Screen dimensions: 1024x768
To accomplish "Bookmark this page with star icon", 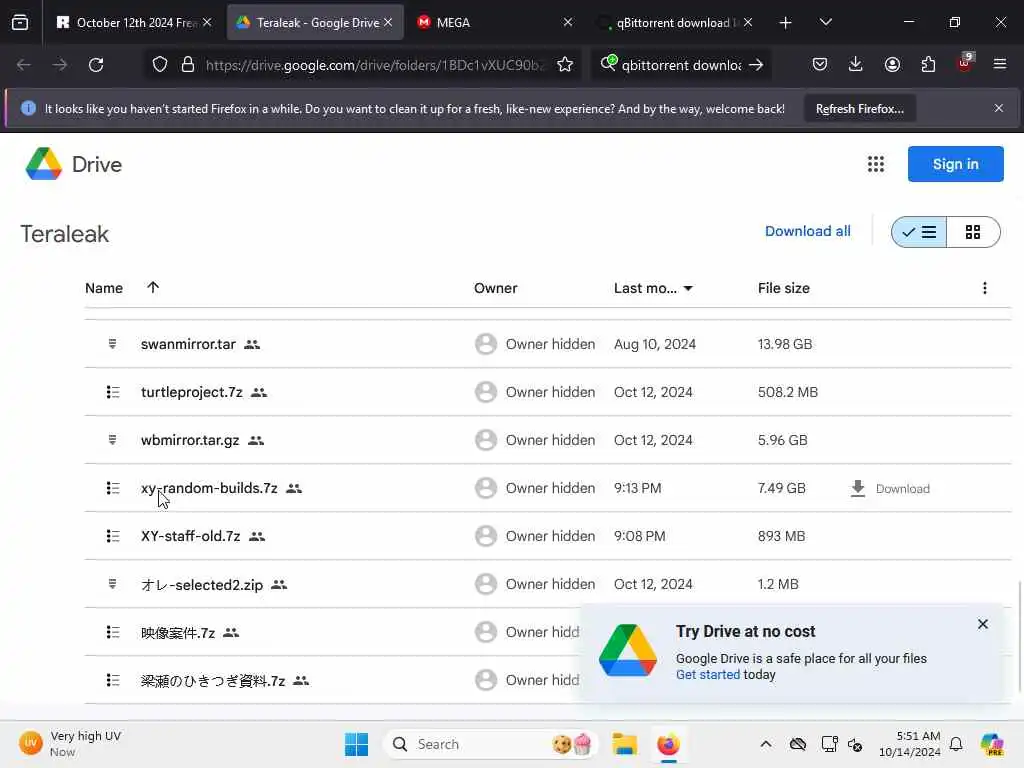I will click(565, 65).
